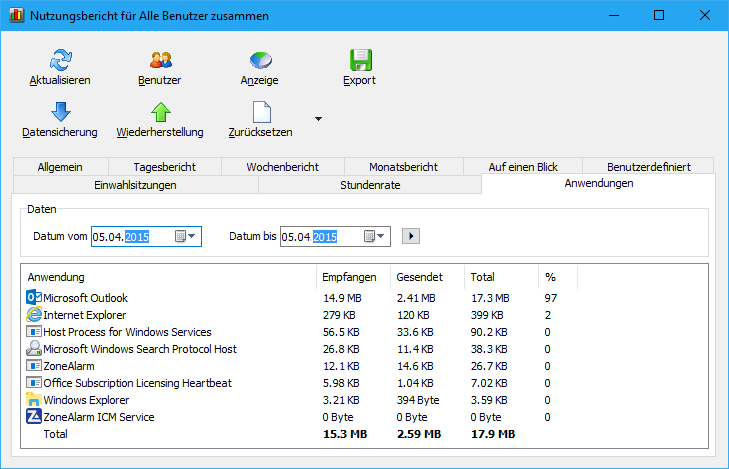Click the 14.9 MB Empfangen value
The width and height of the screenshot is (729, 469).
pos(342,298)
